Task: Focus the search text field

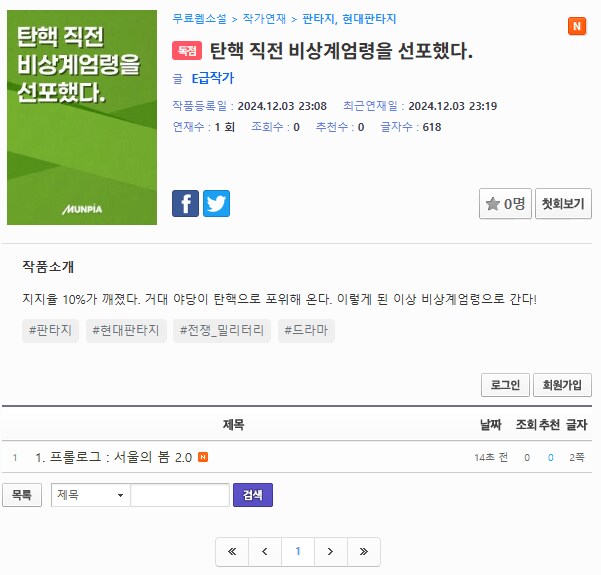Action: point(180,495)
